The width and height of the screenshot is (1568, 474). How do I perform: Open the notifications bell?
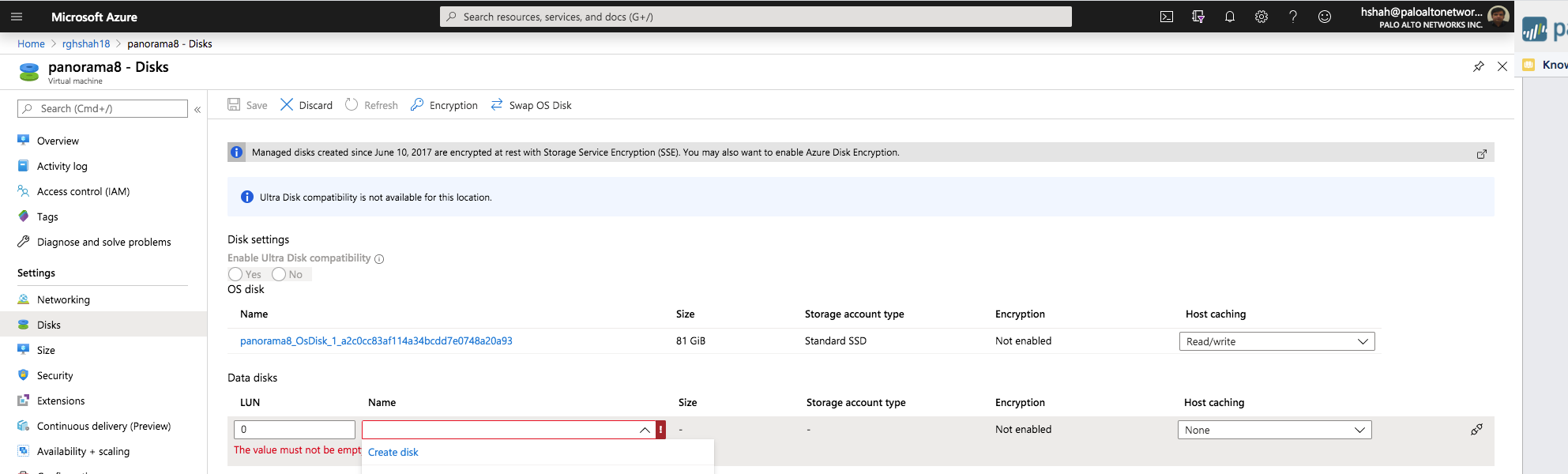click(x=1229, y=17)
